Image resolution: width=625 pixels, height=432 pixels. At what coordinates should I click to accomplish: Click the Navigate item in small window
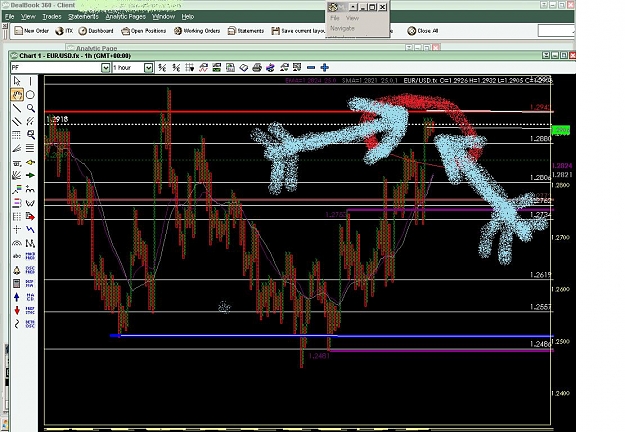tap(342, 28)
